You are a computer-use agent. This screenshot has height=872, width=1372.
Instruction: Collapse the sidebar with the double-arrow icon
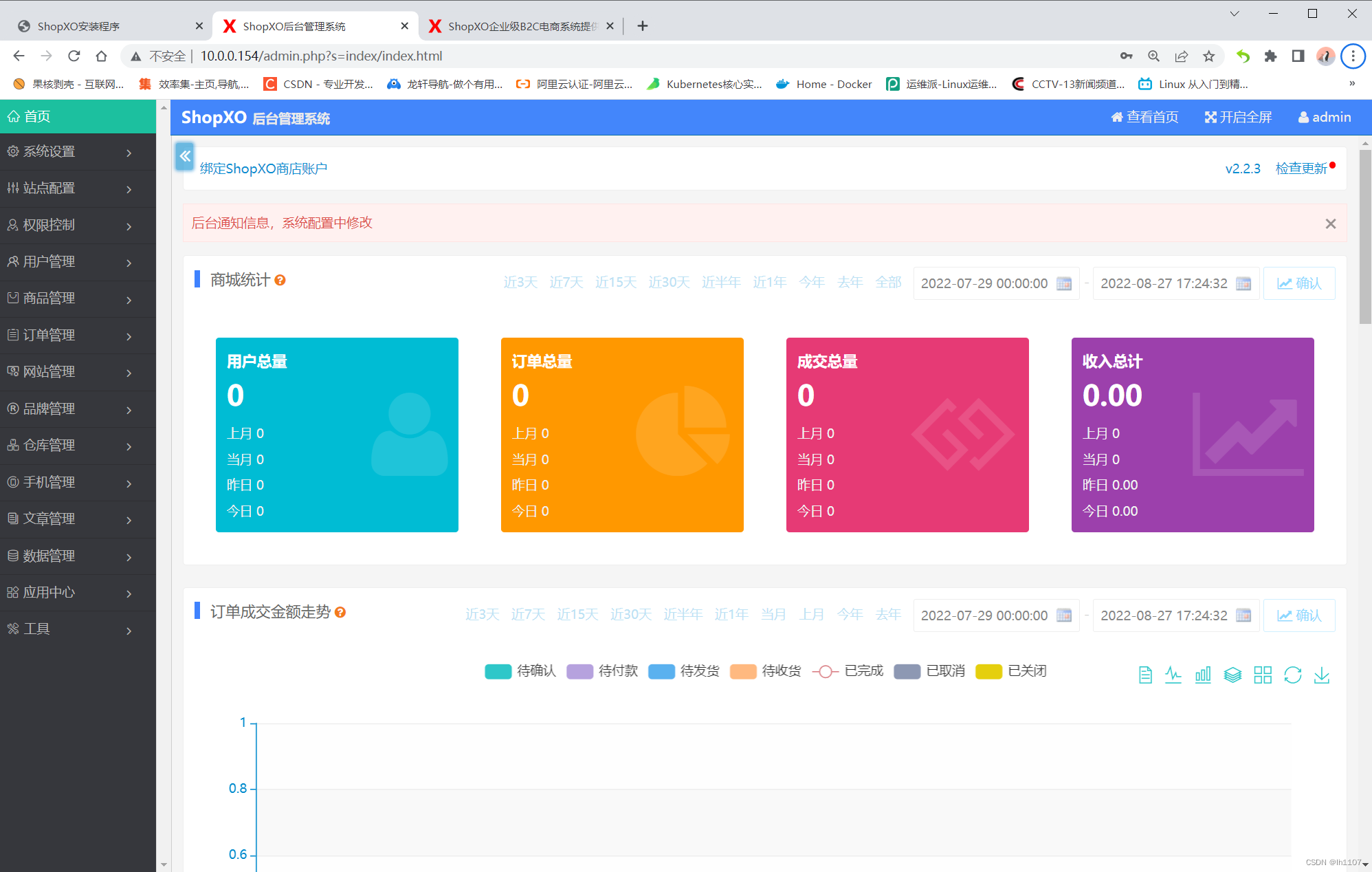click(185, 156)
